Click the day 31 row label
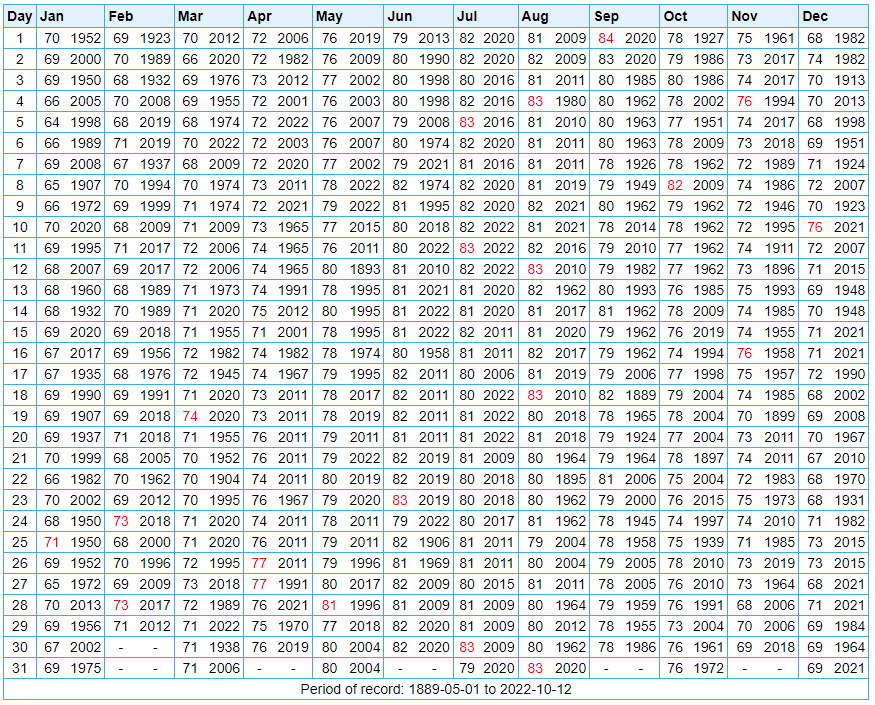Viewport: 875px width, 705px height. (20, 668)
